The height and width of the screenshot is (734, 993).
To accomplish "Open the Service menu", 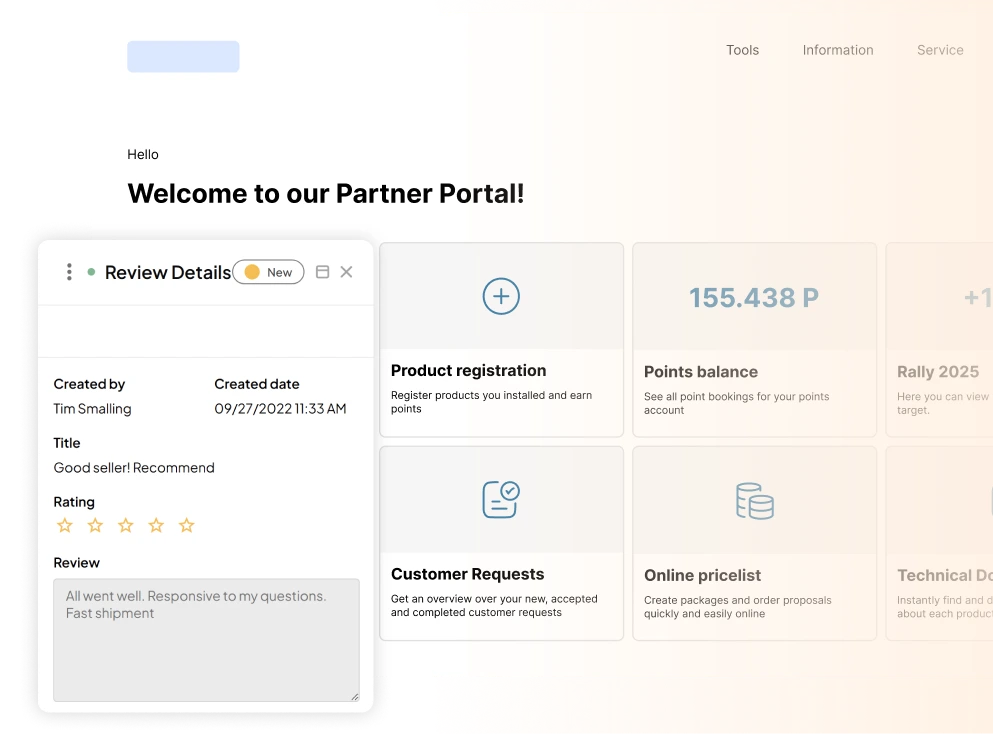I will tap(940, 50).
